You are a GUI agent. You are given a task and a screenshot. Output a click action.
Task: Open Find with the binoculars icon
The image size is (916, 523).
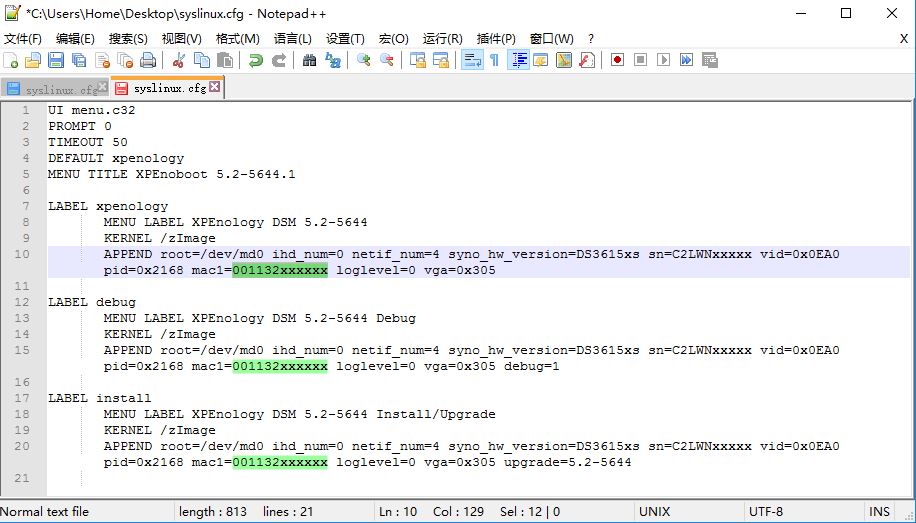(310, 60)
